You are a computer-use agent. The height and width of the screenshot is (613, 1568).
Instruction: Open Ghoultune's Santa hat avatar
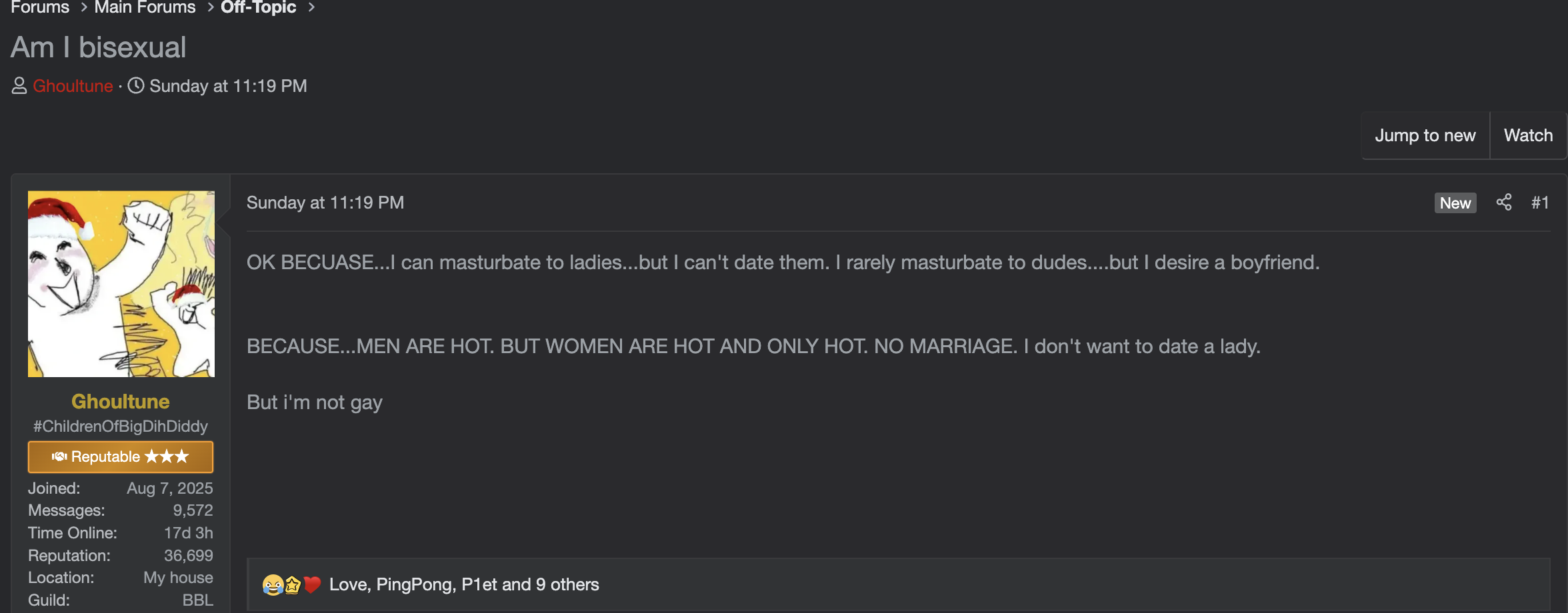(x=121, y=284)
